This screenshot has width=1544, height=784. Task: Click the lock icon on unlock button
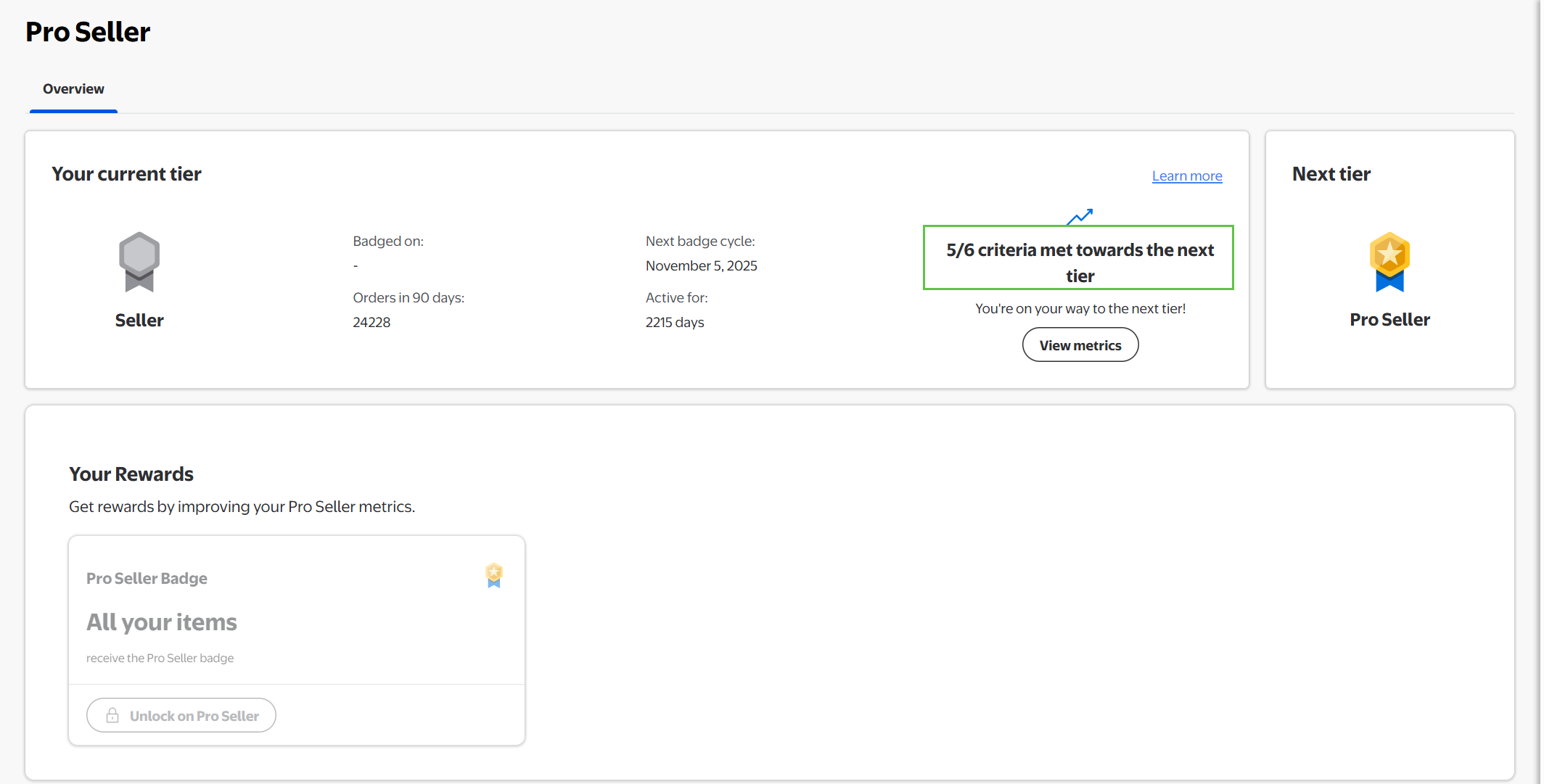point(112,716)
